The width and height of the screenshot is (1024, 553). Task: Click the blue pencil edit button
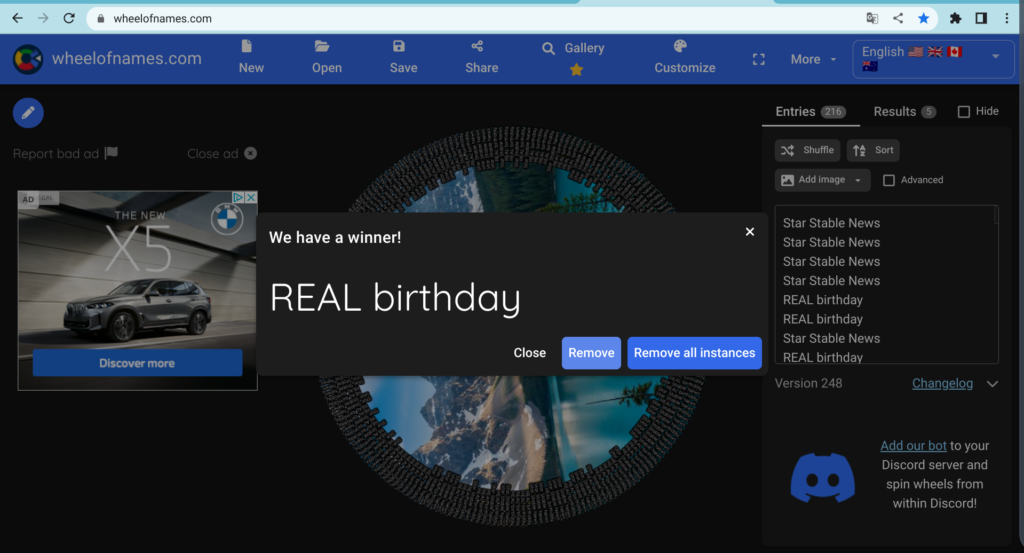pyautogui.click(x=28, y=113)
